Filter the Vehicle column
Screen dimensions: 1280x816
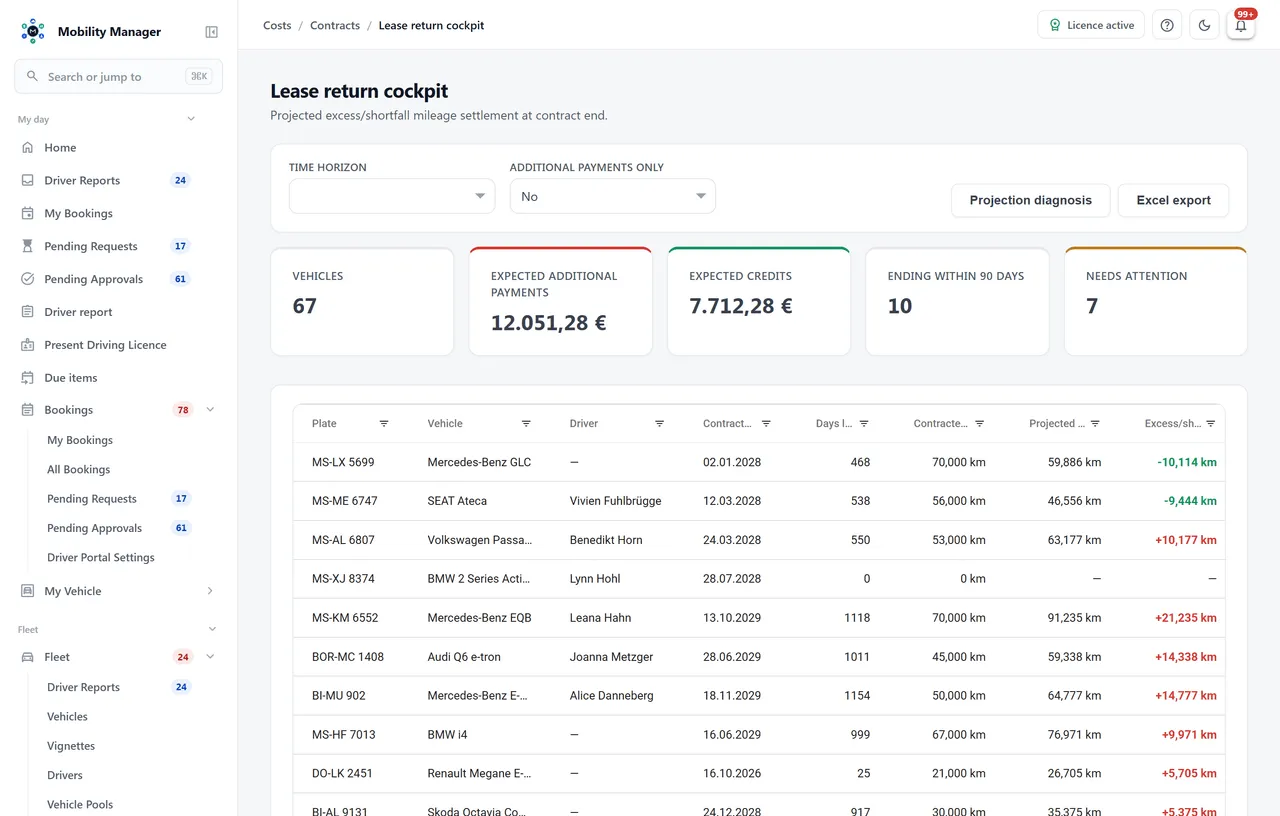[526, 424]
